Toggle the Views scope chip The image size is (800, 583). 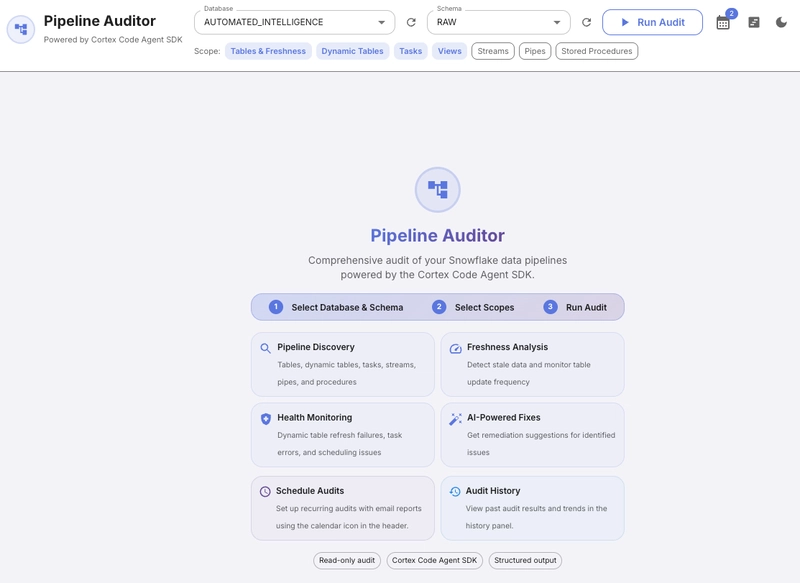pos(449,51)
